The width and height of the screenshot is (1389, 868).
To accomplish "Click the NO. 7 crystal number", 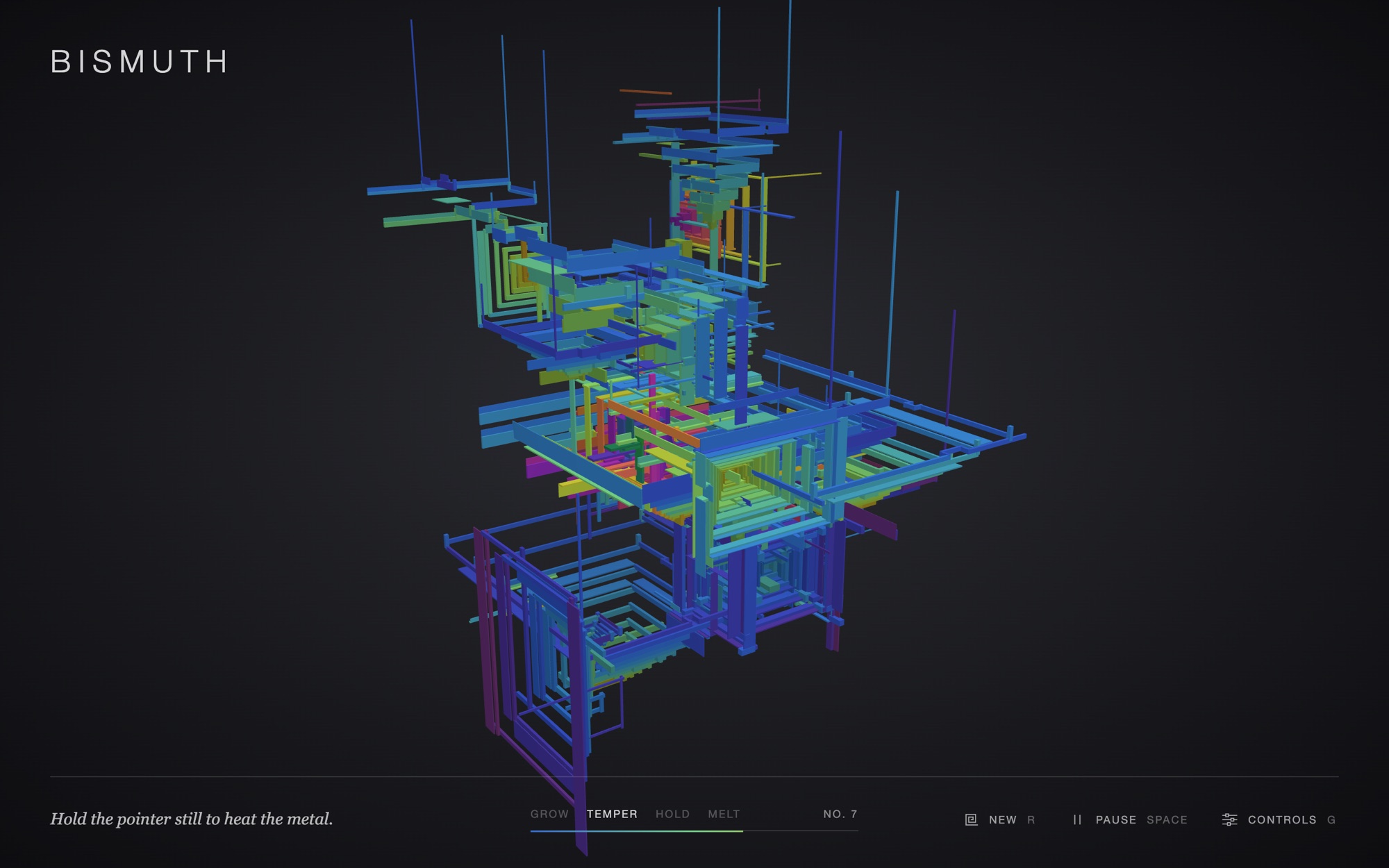I will coord(840,814).
